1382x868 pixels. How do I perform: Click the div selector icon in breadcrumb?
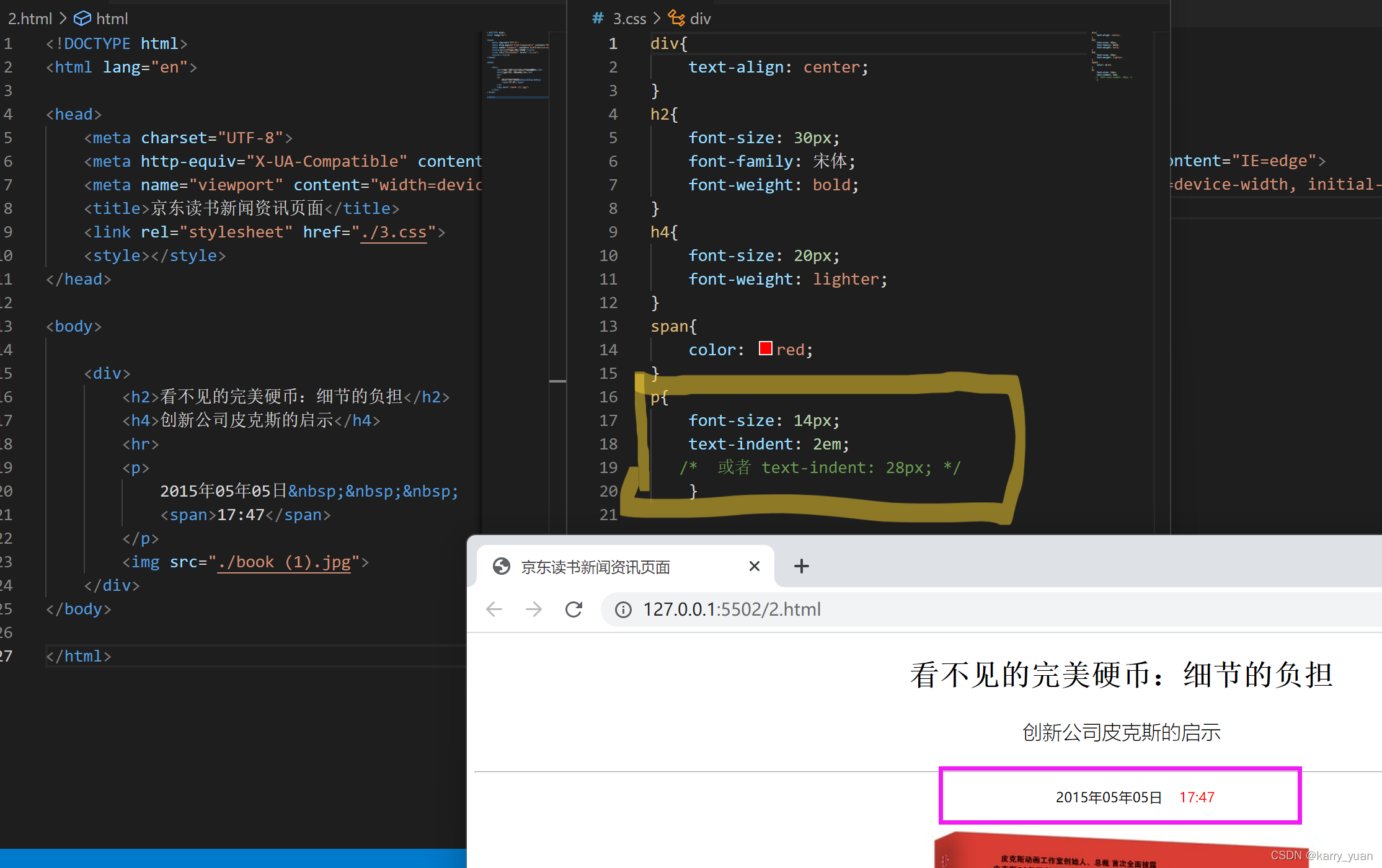point(676,19)
